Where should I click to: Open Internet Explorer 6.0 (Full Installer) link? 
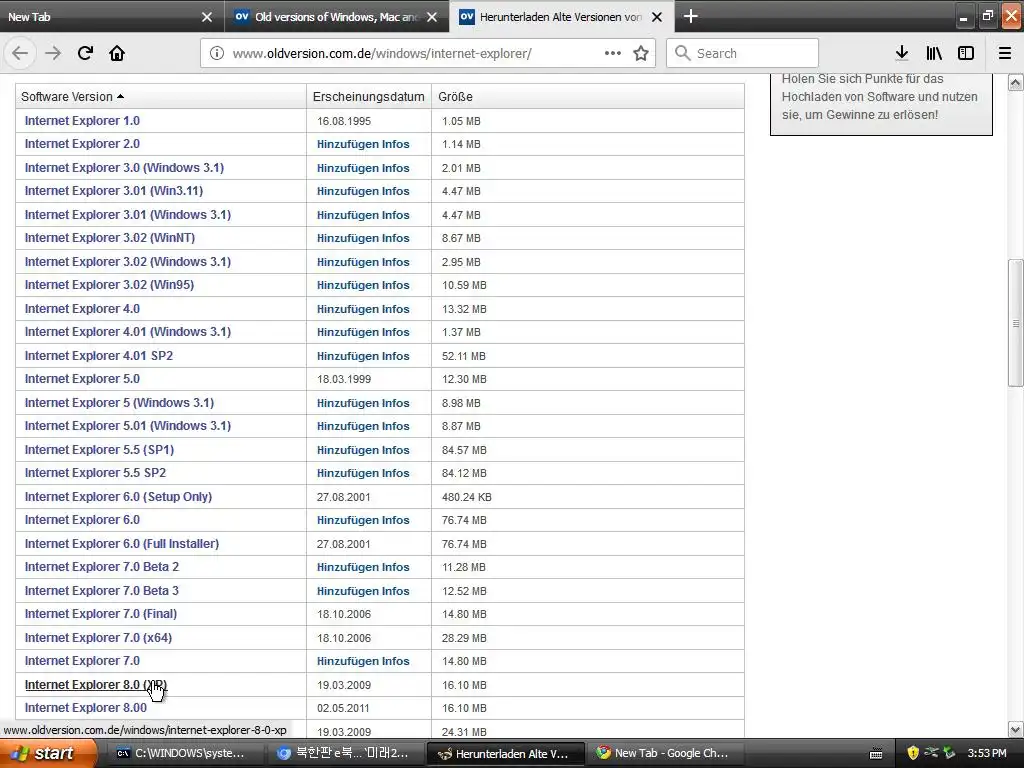(x=121, y=544)
